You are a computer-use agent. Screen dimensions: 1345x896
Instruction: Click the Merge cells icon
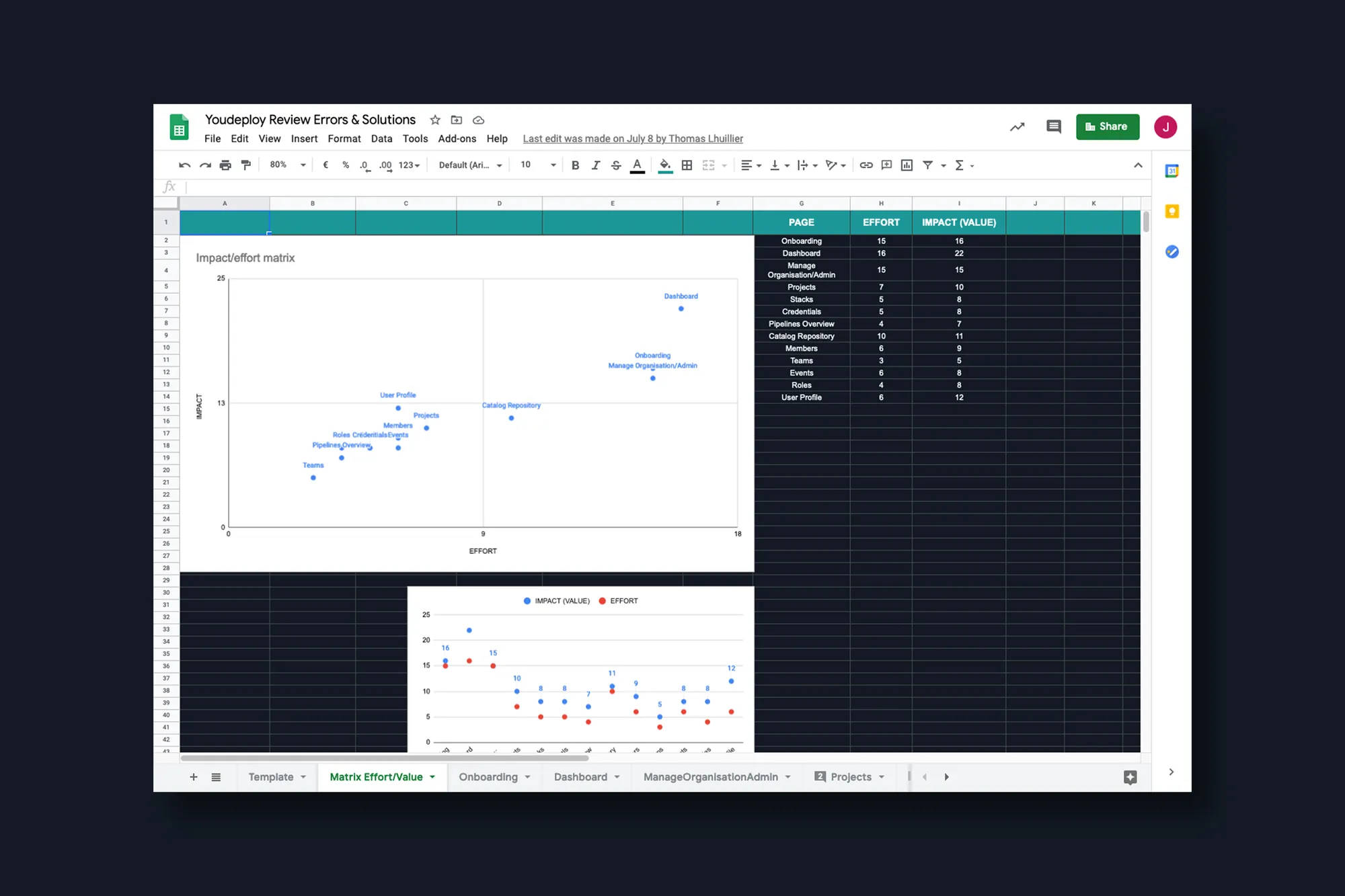click(x=708, y=165)
